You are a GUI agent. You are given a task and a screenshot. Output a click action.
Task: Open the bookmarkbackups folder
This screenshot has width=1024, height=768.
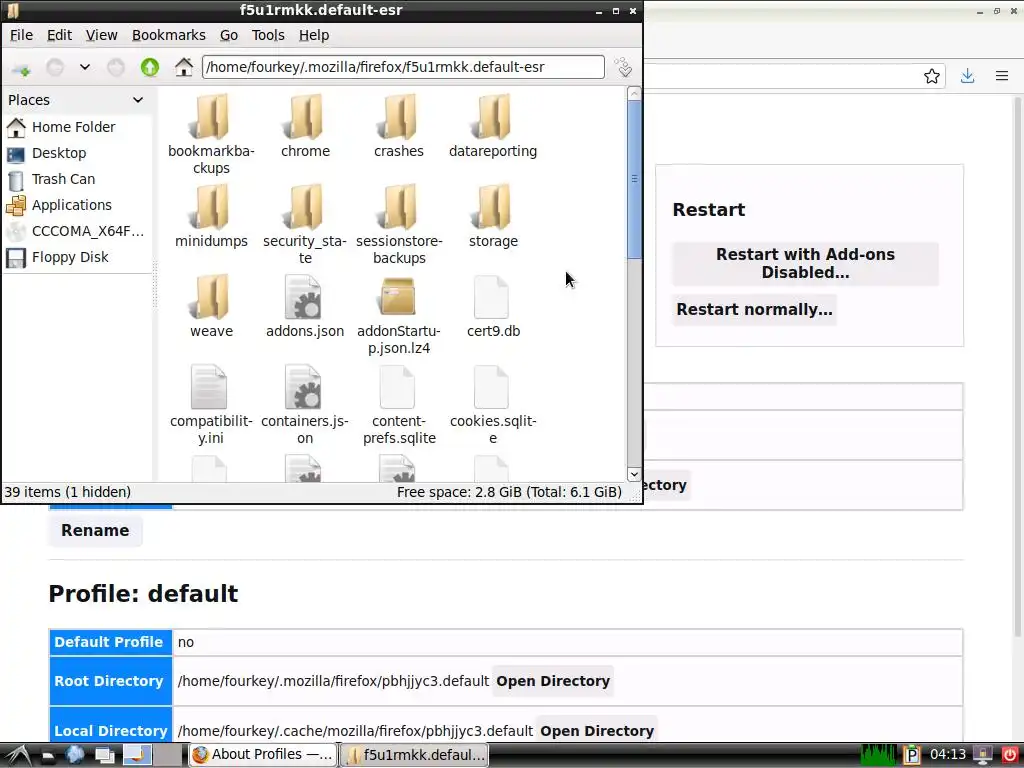211,133
